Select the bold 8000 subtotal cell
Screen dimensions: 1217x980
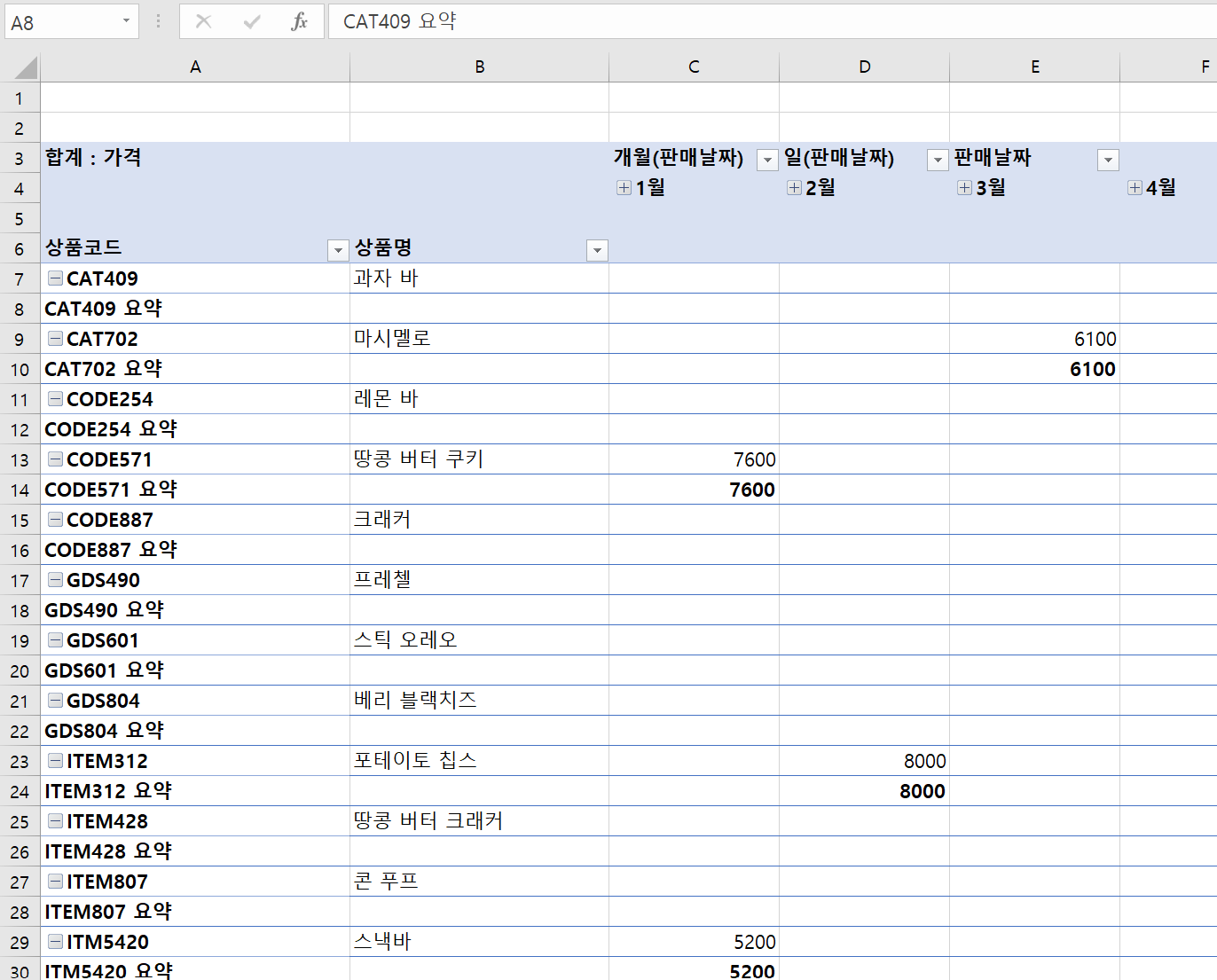tap(864, 791)
